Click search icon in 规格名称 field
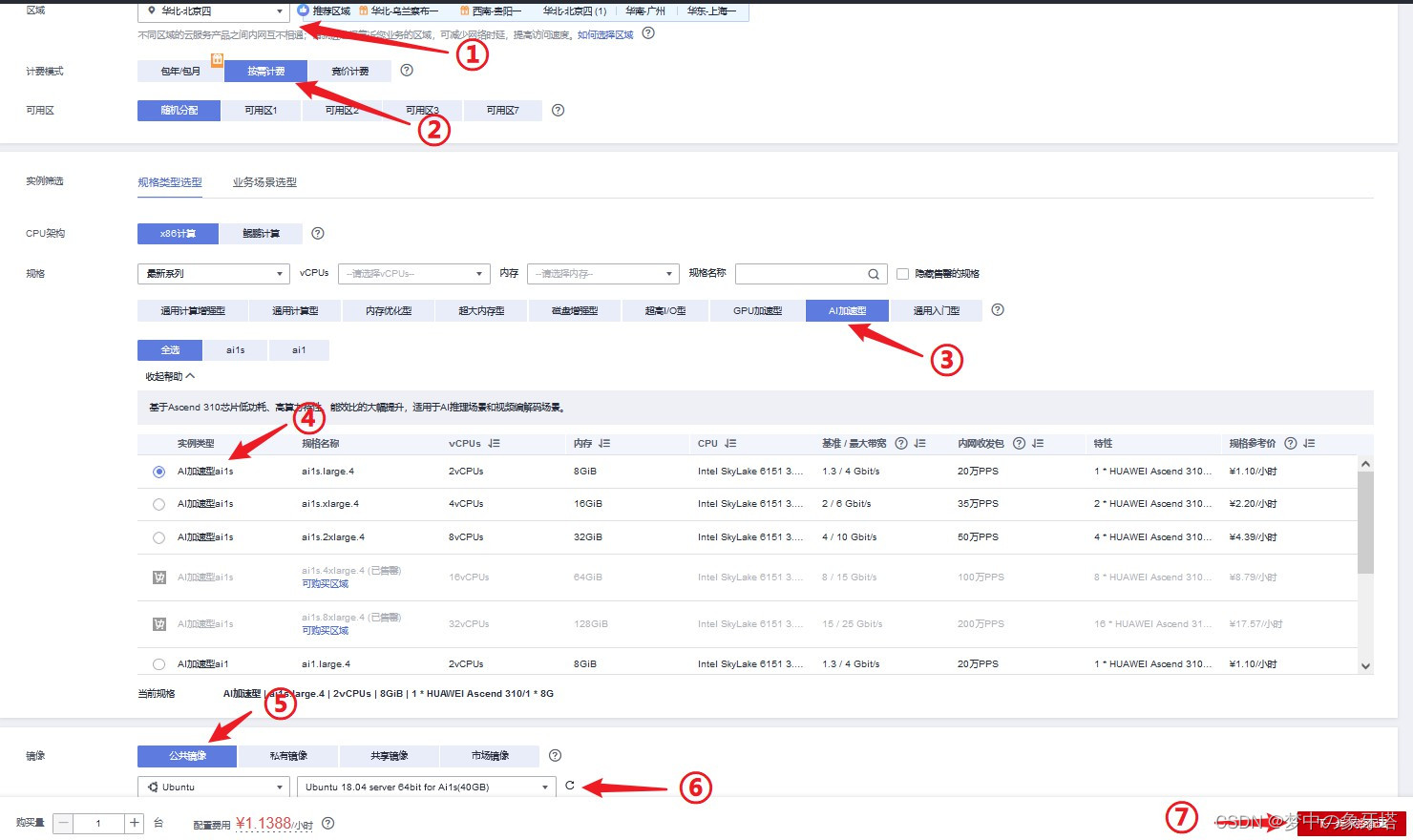 (873, 274)
